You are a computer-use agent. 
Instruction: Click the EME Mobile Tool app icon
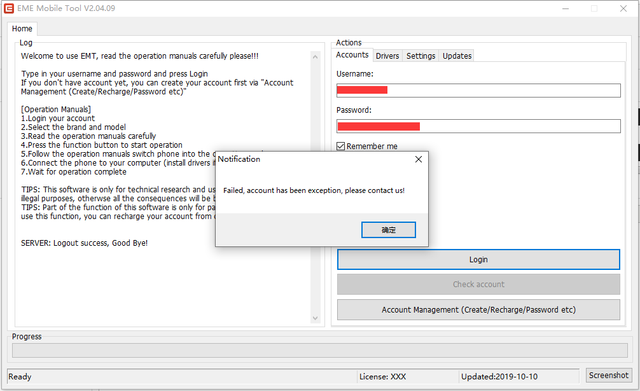click(9, 8)
